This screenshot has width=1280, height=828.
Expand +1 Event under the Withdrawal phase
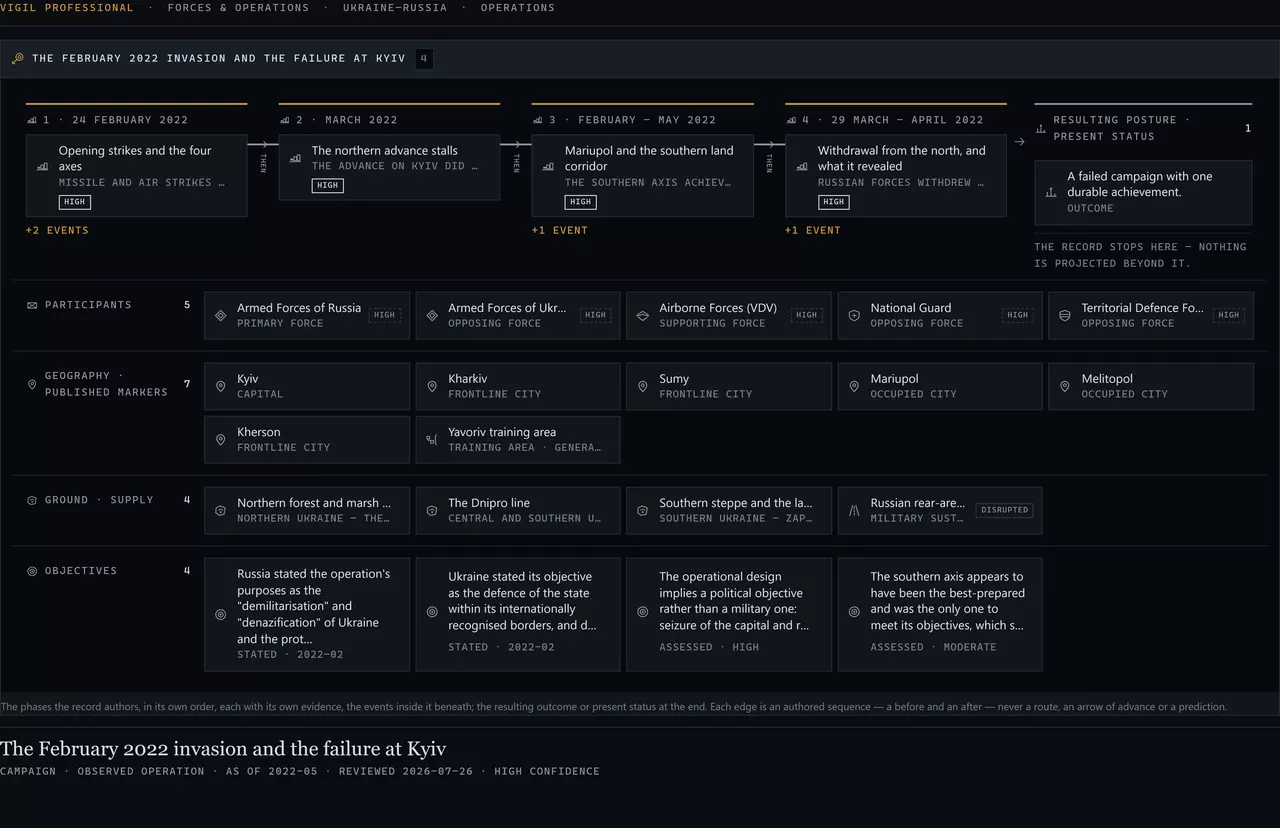813,230
